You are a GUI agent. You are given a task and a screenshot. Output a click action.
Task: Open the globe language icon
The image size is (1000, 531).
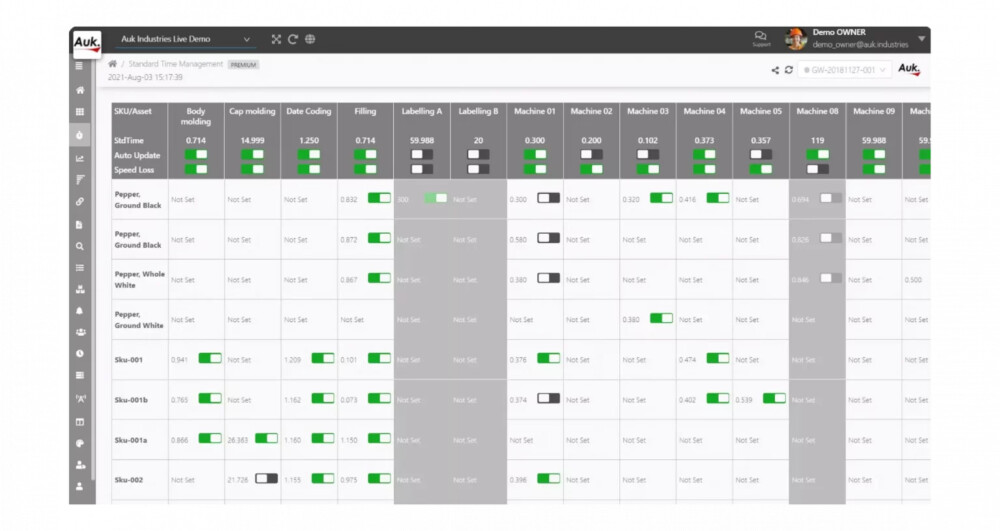tap(310, 39)
